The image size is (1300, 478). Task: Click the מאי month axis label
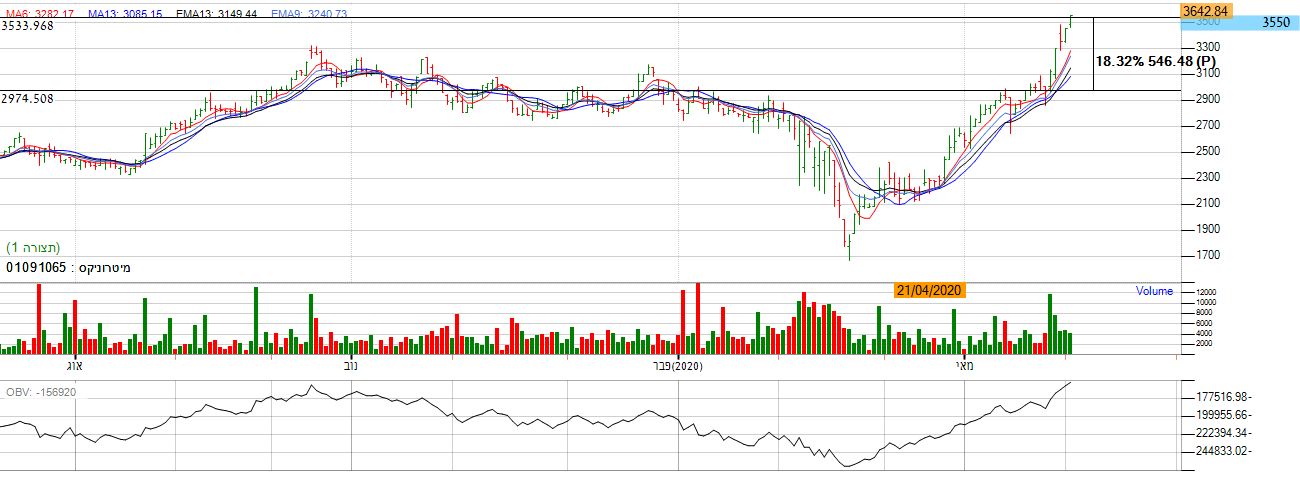point(964,367)
